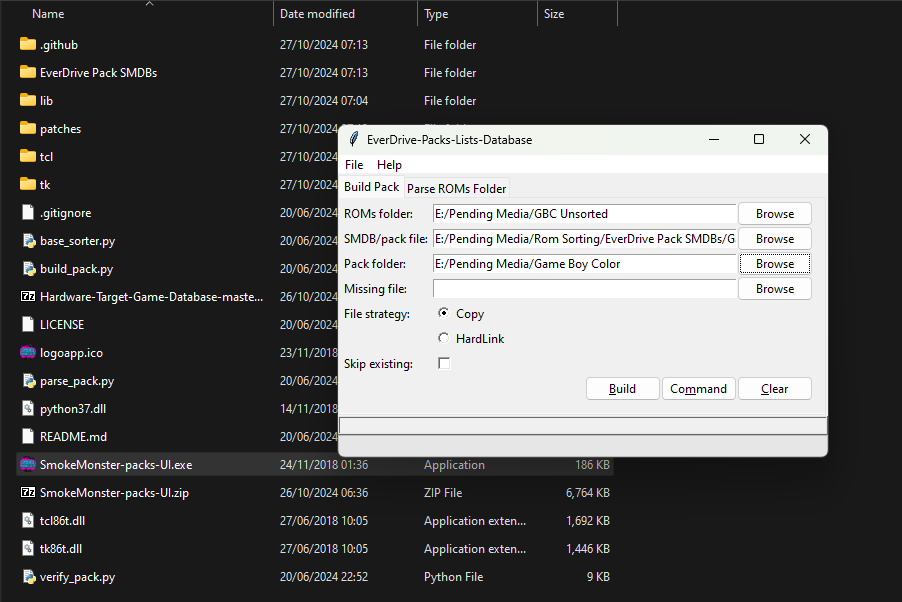Click the feather icon in EverDrive window title
This screenshot has height=602, width=902.
click(354, 139)
